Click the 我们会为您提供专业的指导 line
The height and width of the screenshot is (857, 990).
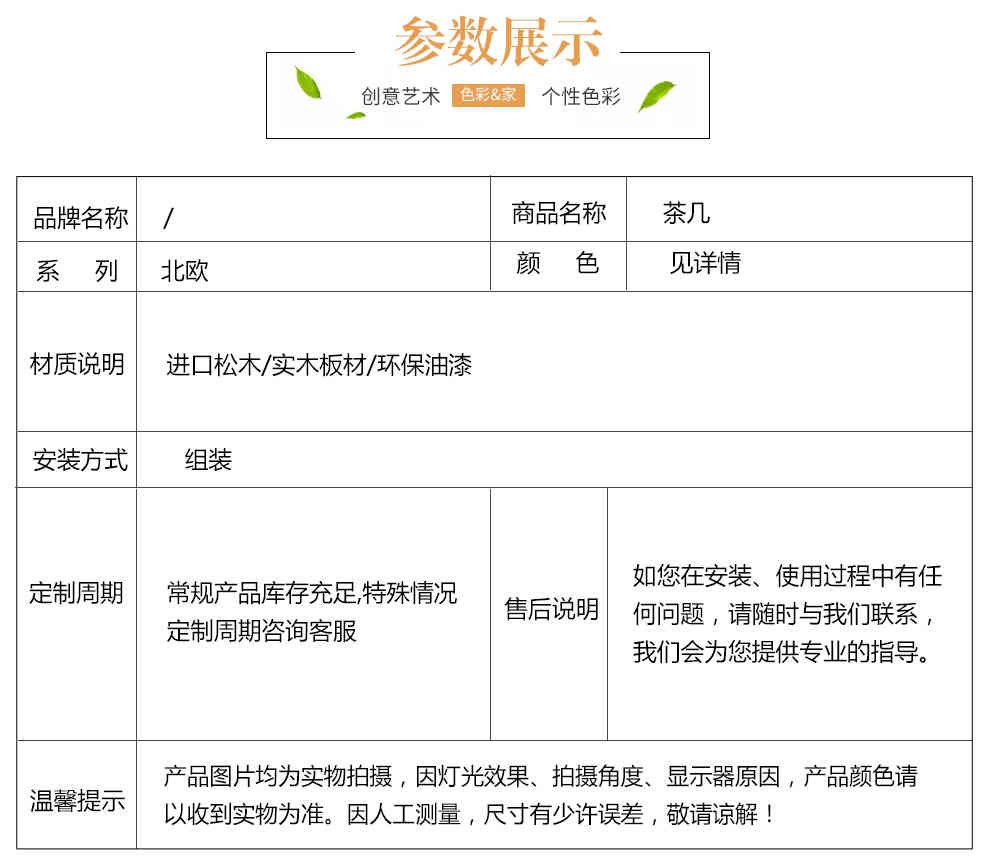pos(782,652)
